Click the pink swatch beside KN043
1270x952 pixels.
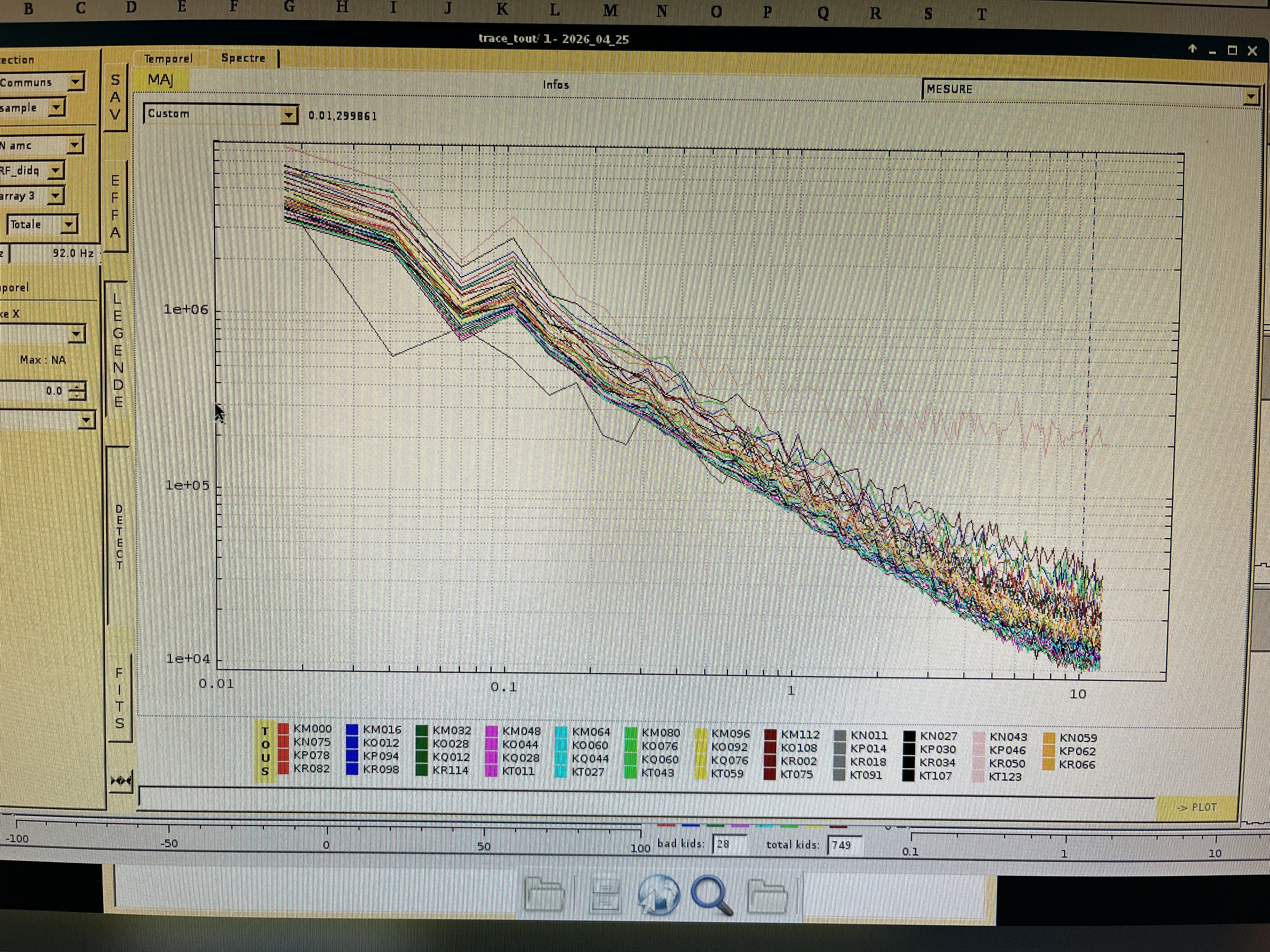point(979,738)
